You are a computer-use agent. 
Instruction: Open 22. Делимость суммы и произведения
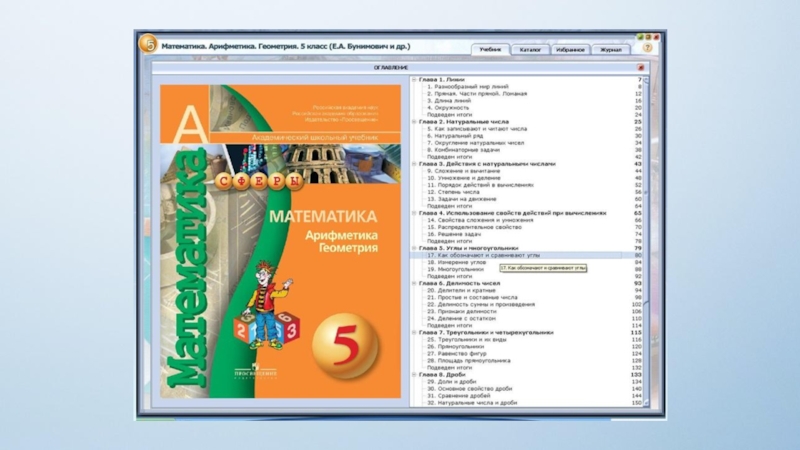[481, 305]
